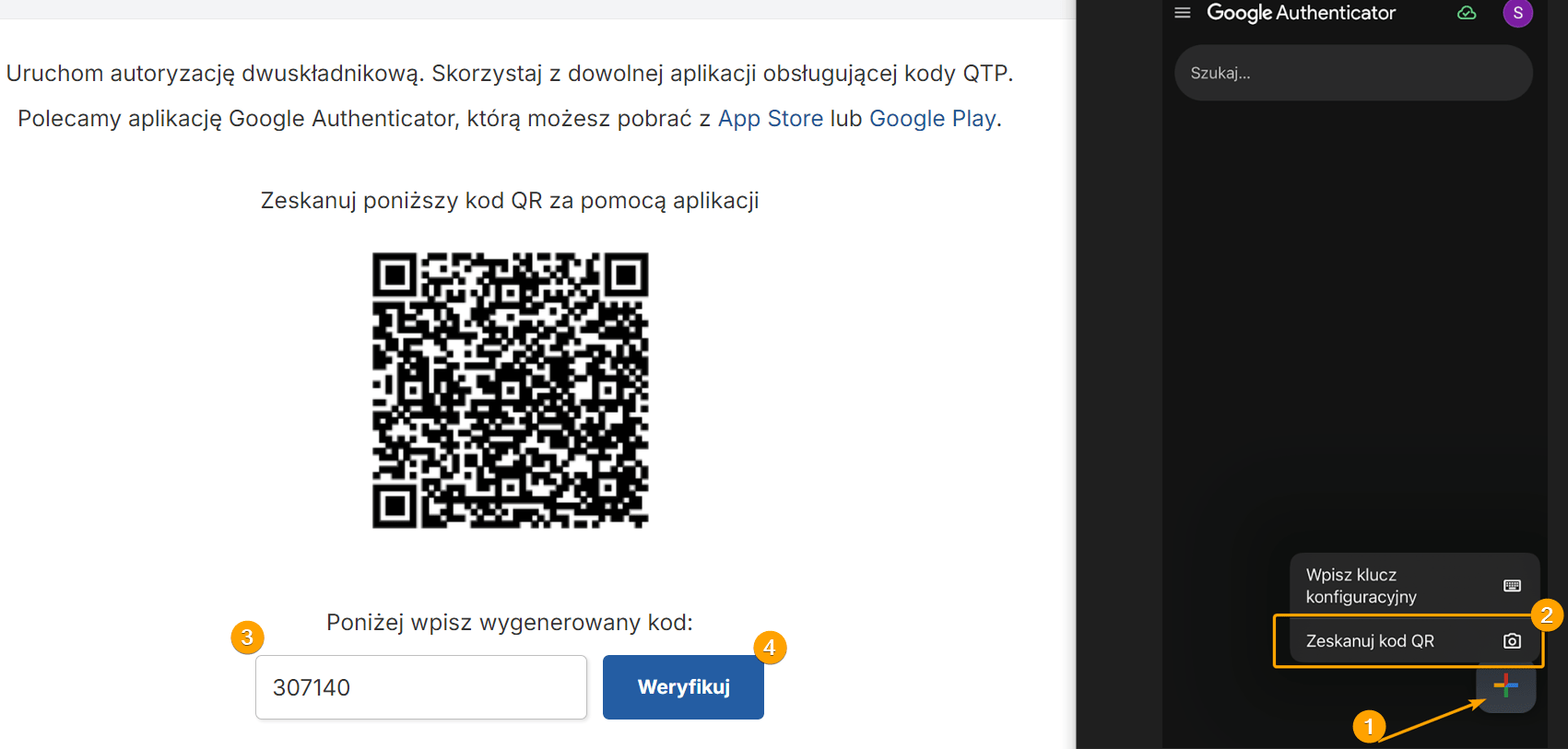The image size is (1568, 749).
Task: Click the camera icon beside Zeskanuj kod QR
Action: point(1512,641)
